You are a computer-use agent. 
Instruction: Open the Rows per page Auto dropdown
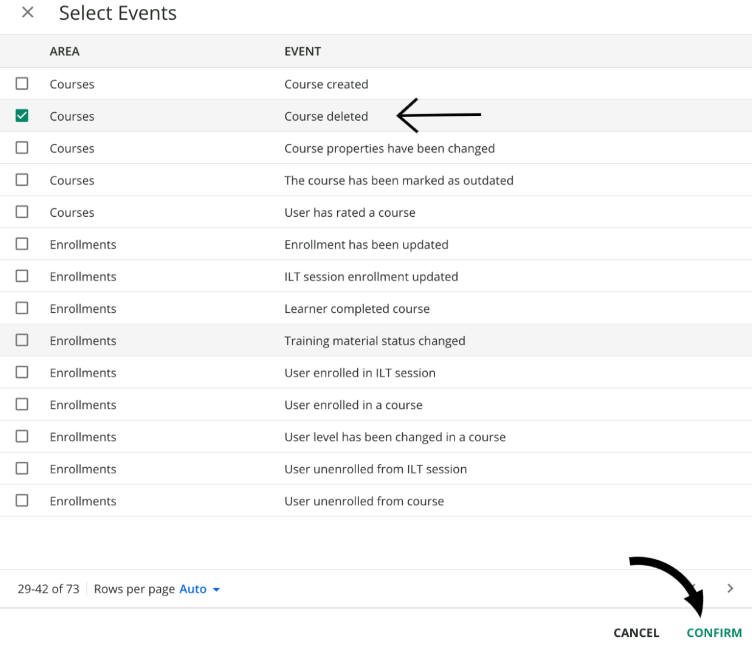pos(199,589)
